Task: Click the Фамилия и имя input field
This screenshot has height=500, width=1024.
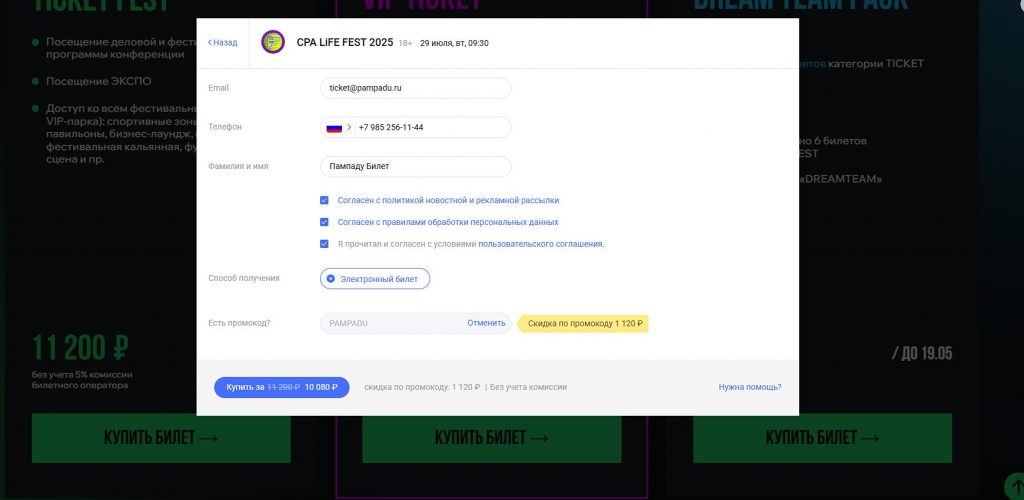Action: [415, 166]
